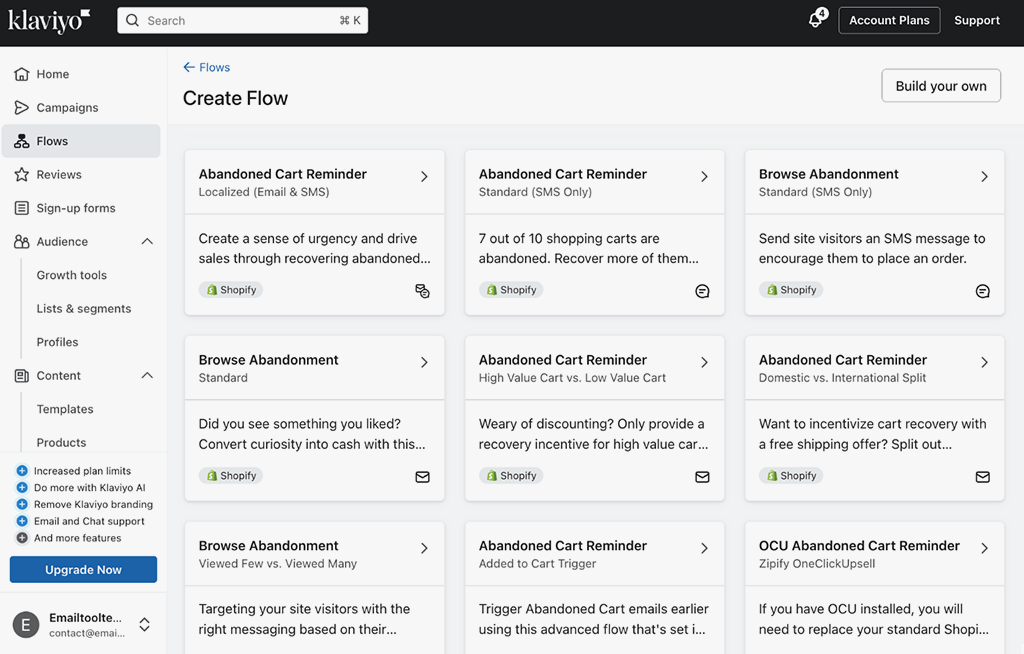
Task: Click the email and SMS icon on Localized card
Action: click(x=422, y=291)
